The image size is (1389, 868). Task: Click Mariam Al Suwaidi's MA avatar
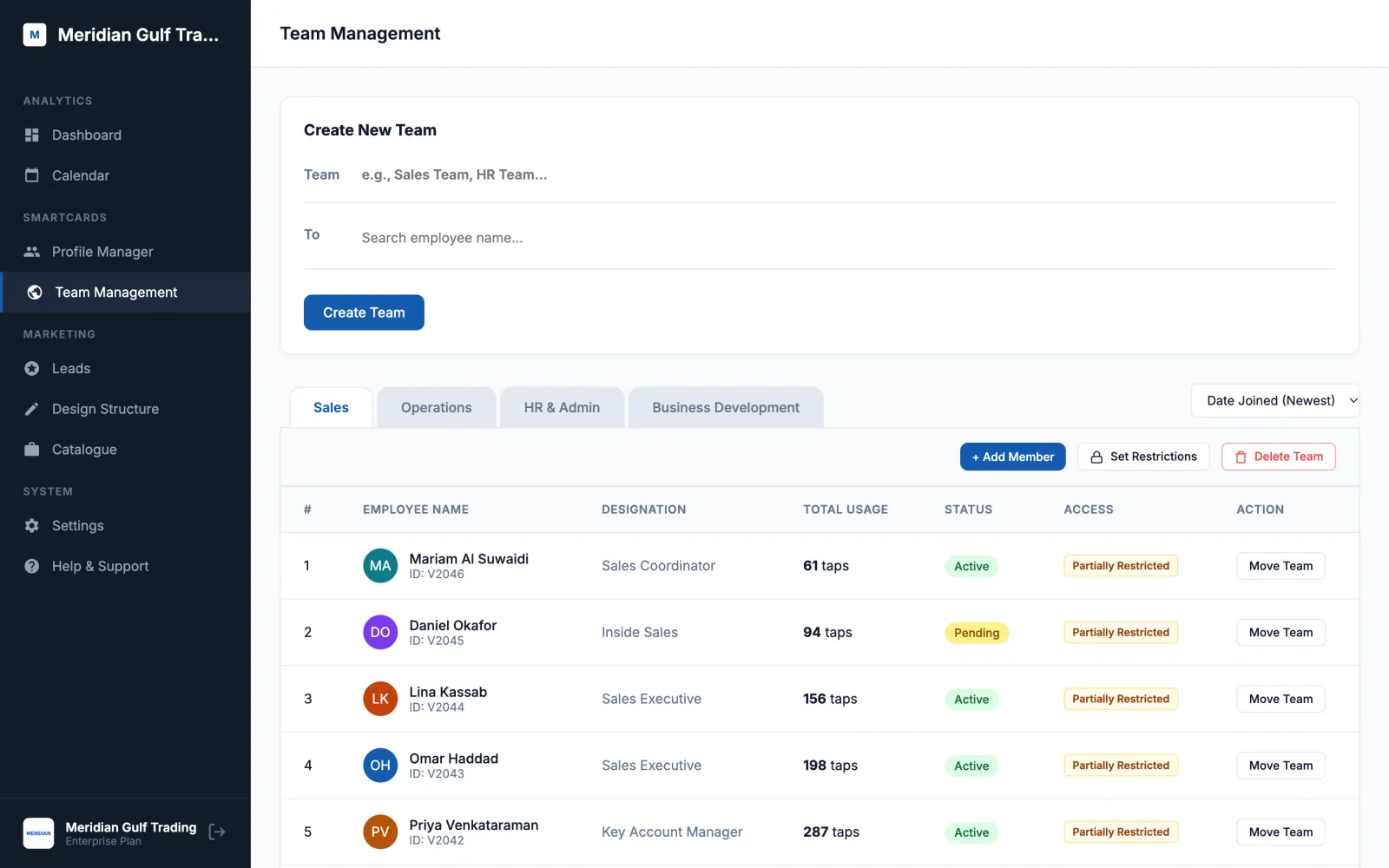click(x=380, y=566)
